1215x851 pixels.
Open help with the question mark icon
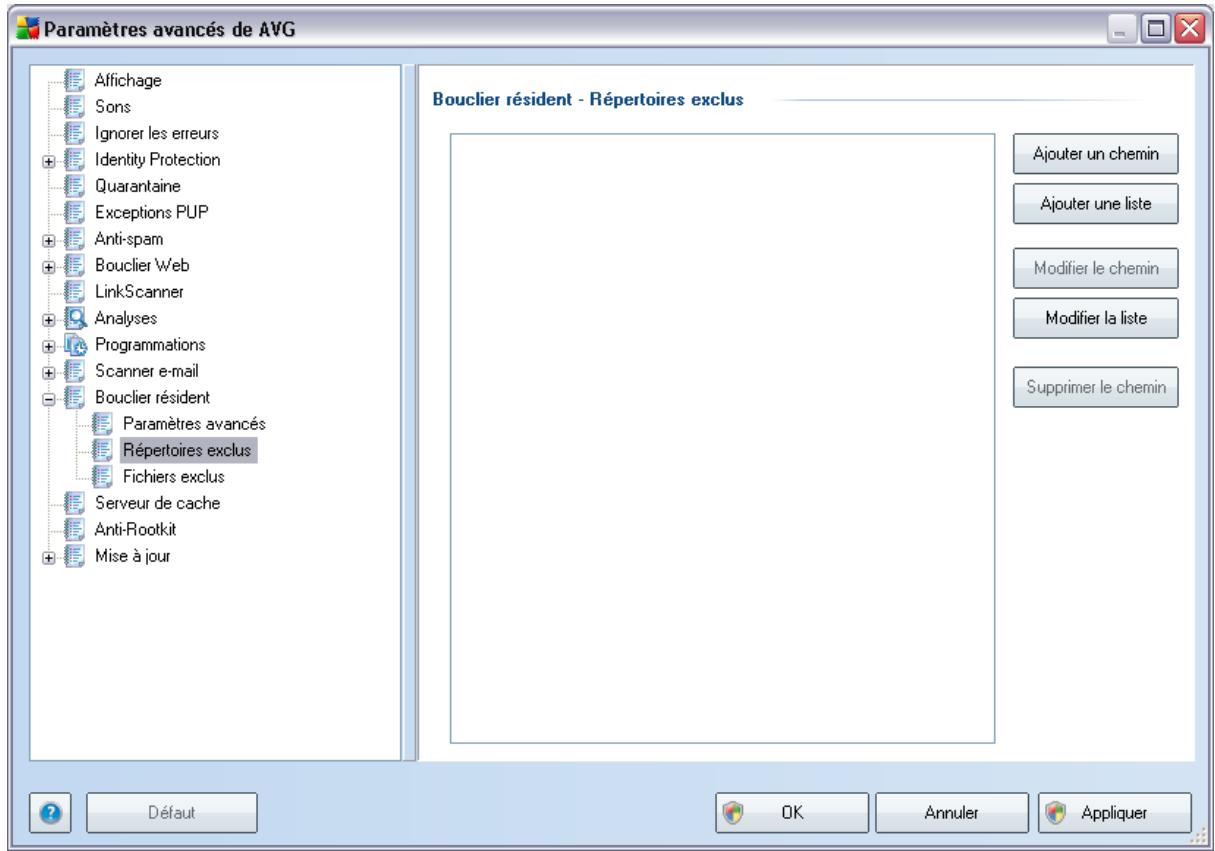[x=48, y=813]
